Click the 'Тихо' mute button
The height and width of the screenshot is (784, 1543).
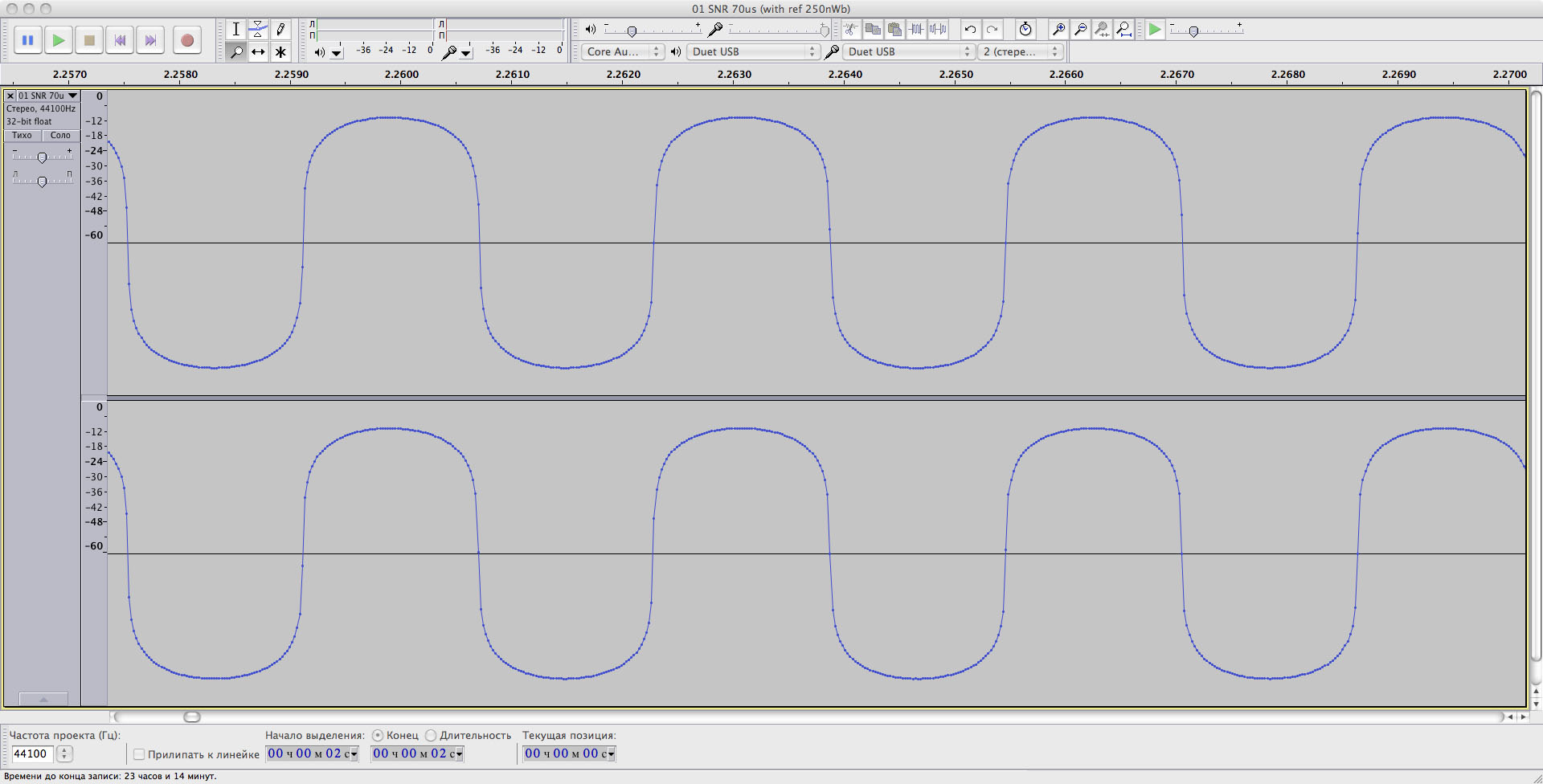click(x=23, y=136)
